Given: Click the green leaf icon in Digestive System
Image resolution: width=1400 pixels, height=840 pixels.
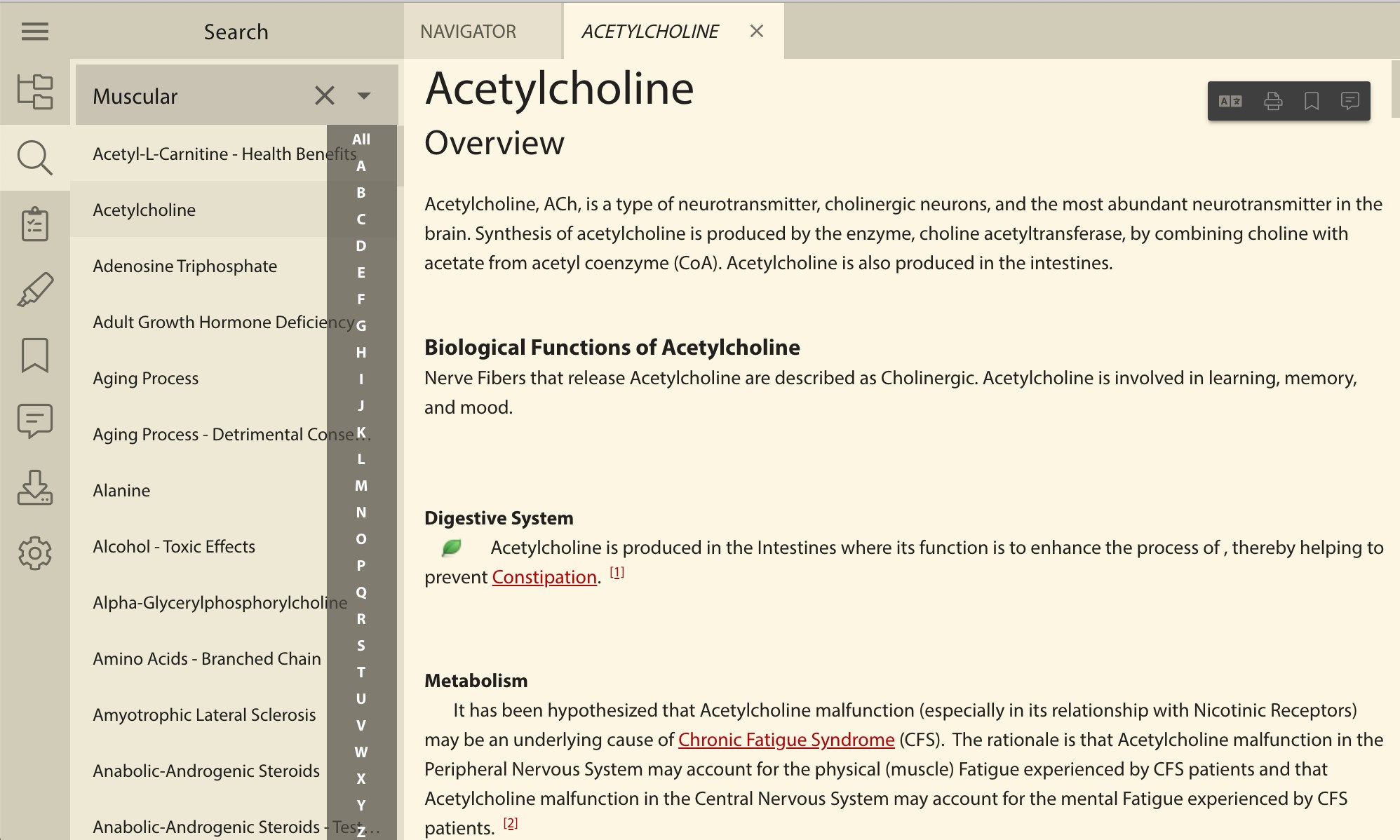Looking at the screenshot, I should pyautogui.click(x=451, y=548).
